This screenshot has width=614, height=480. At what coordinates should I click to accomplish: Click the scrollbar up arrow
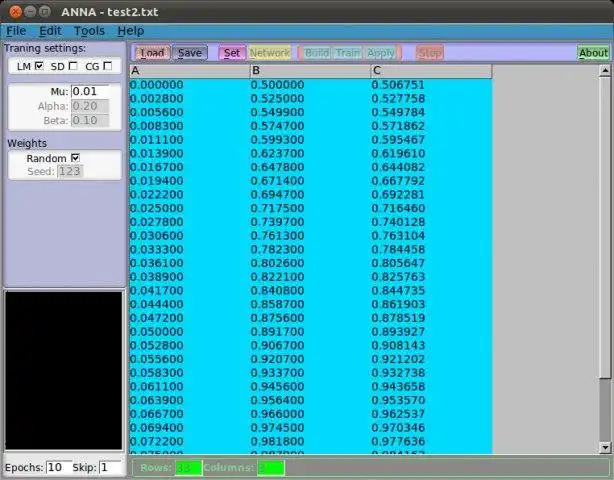click(605, 71)
